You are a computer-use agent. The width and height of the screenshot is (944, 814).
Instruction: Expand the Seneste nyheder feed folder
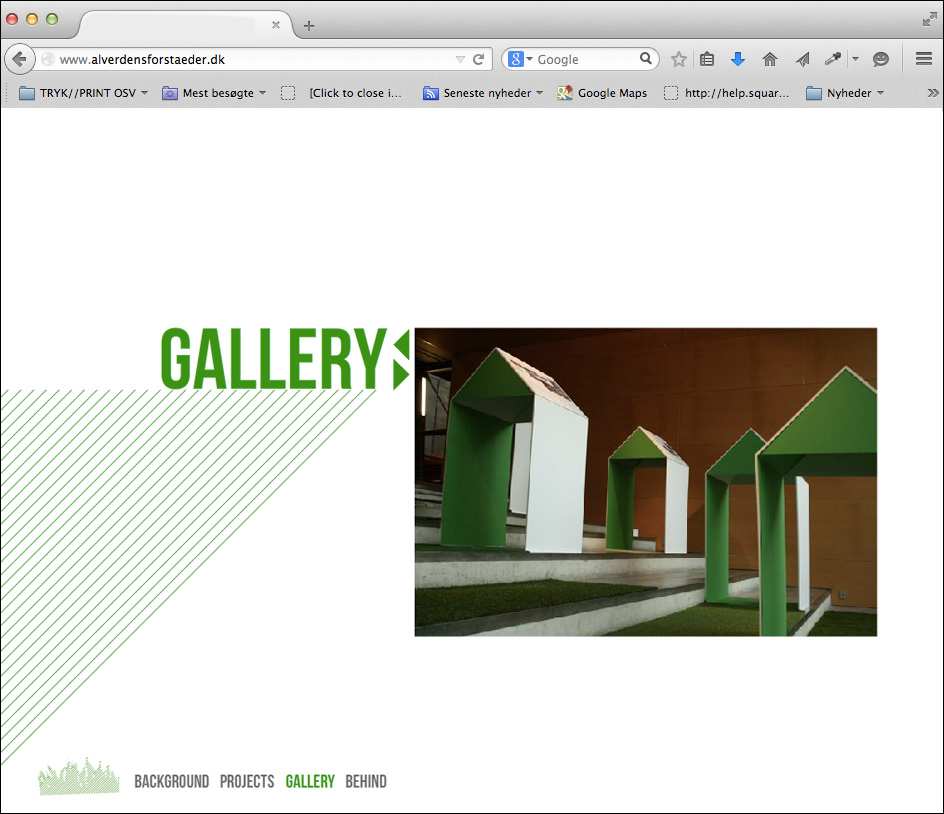coord(483,93)
